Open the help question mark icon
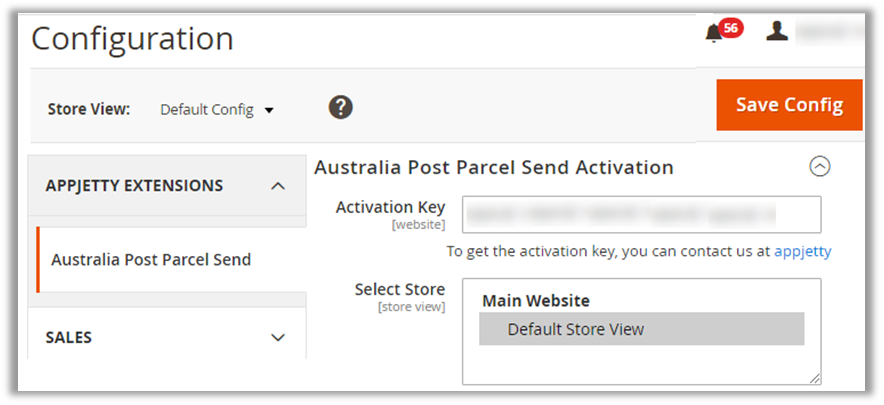Screen dimensions: 884x405 (x=340, y=107)
